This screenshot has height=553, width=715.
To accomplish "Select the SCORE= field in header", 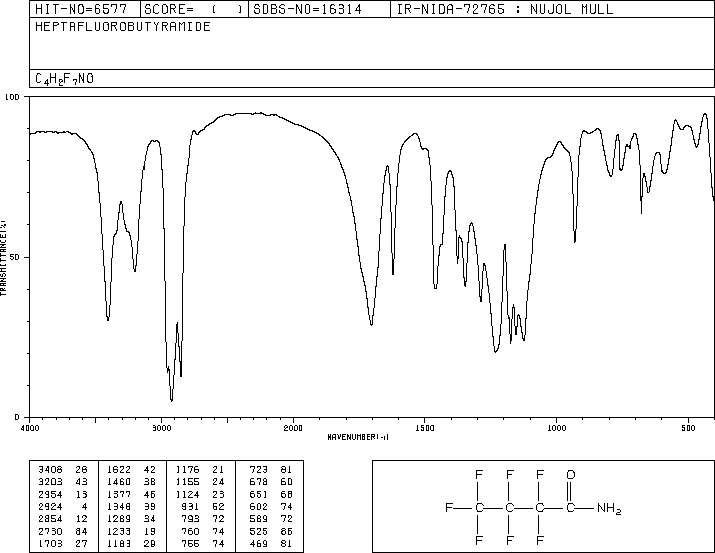I will [194, 9].
